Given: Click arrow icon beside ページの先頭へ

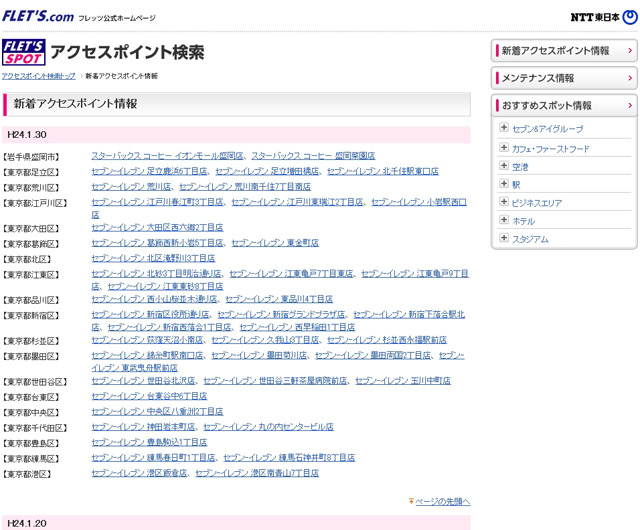Looking at the screenshot, I should click(411, 501).
